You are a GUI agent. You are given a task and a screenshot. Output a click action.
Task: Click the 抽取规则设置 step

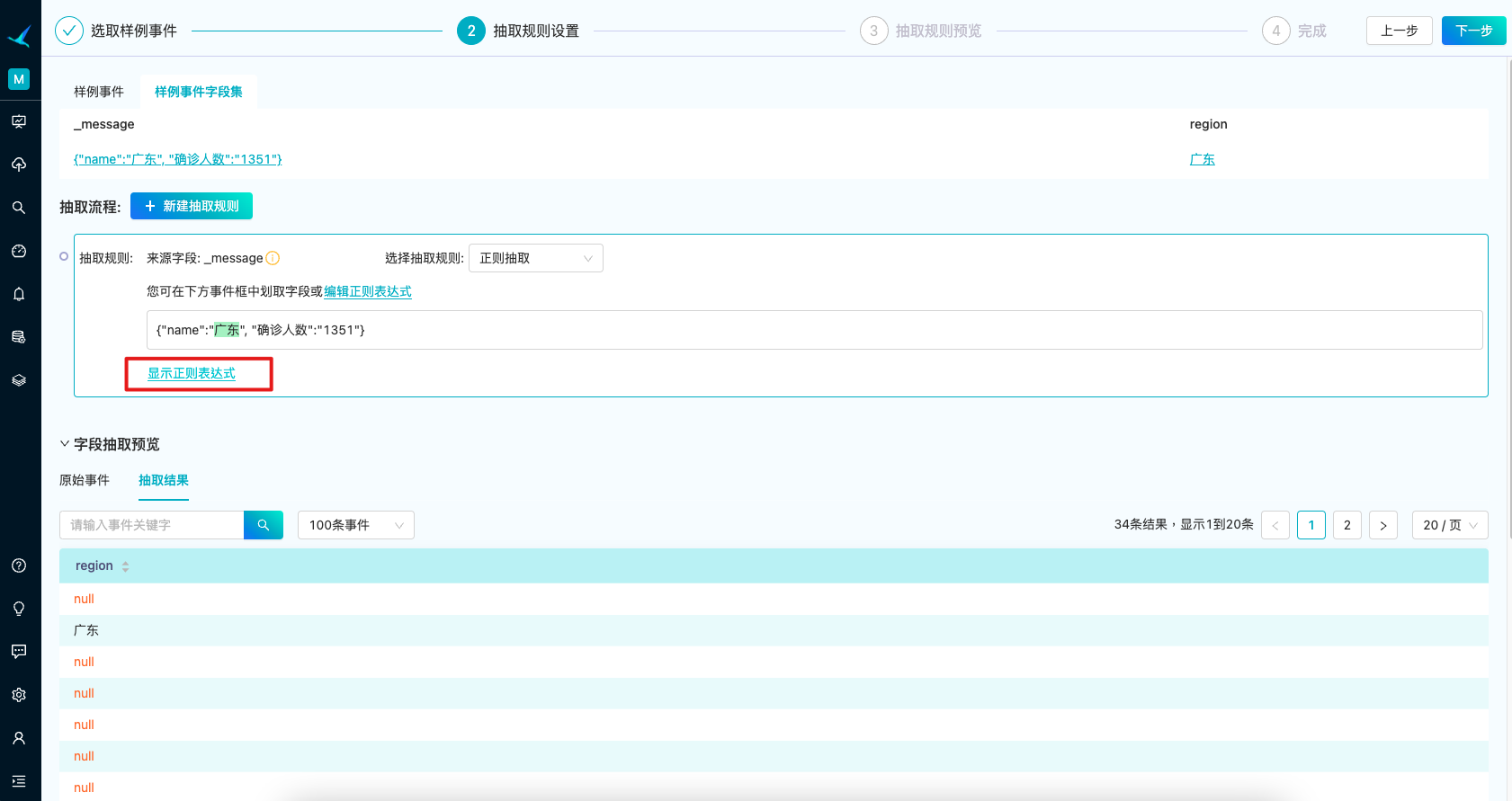[518, 31]
